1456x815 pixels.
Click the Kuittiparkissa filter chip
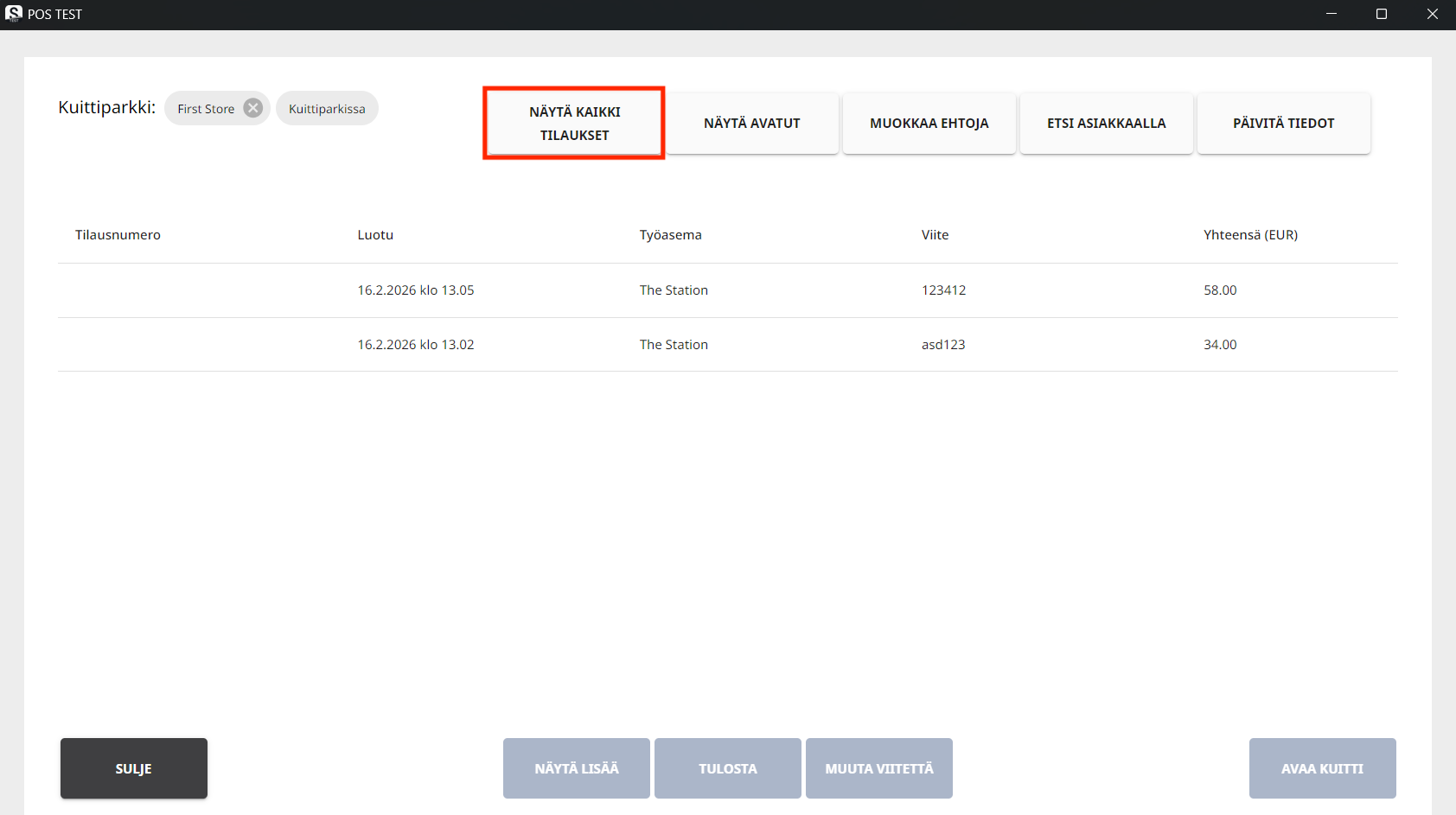(327, 109)
